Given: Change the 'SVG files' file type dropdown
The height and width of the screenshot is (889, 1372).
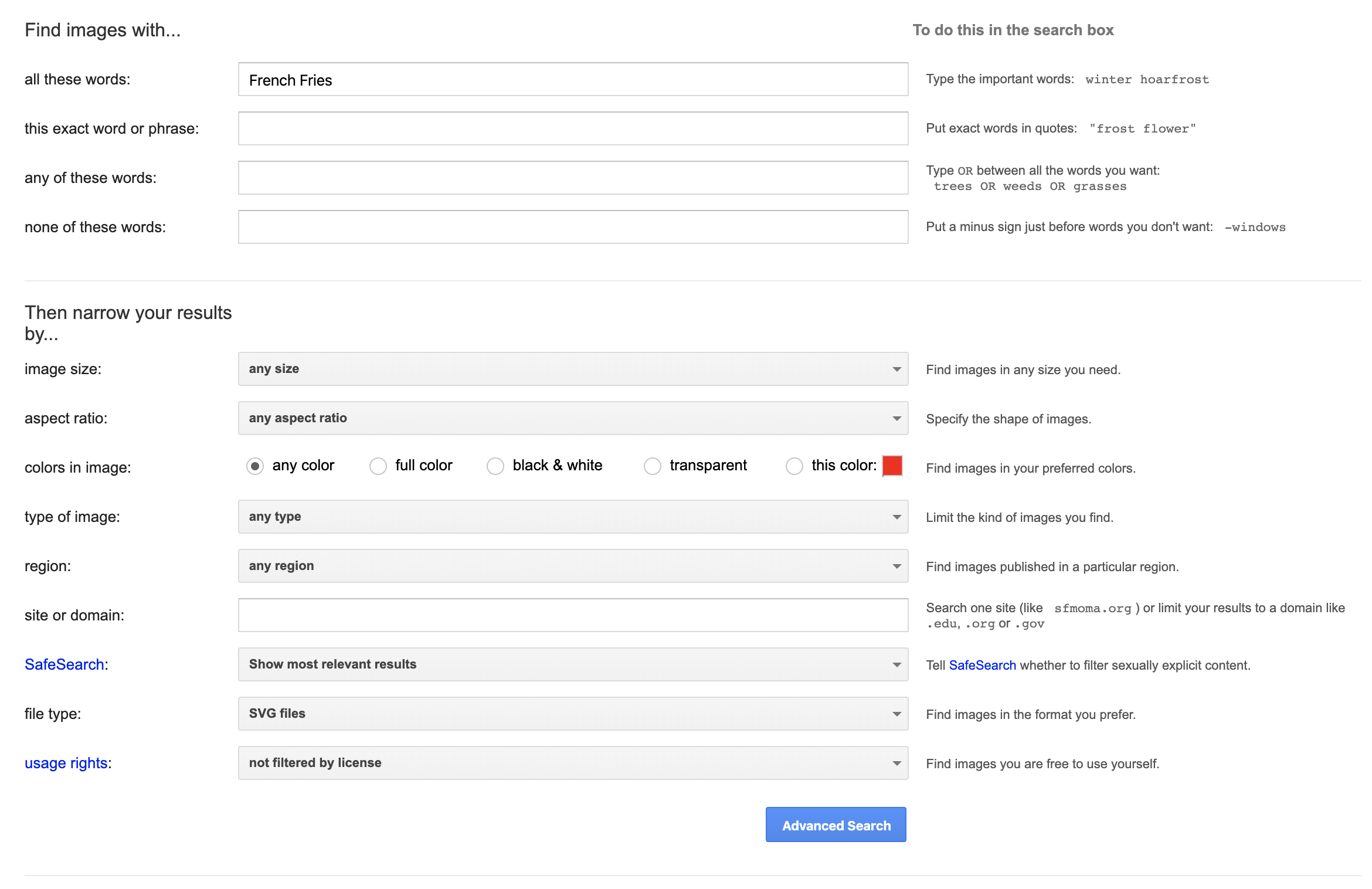Looking at the screenshot, I should pos(573,714).
